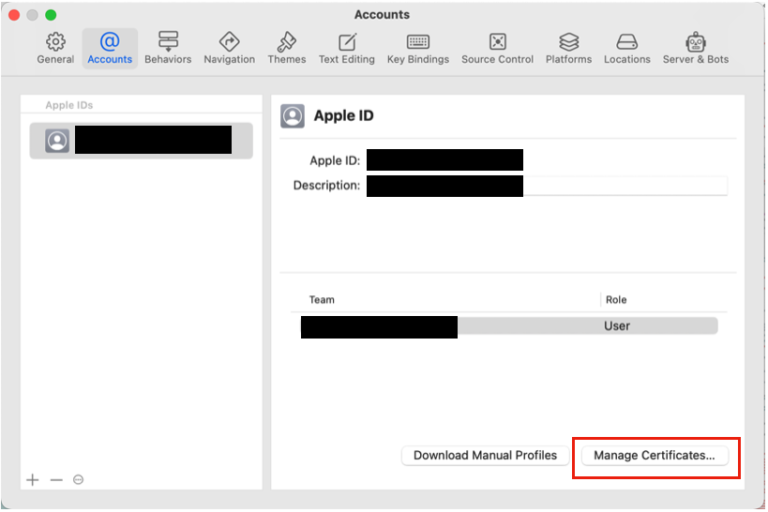Viewport: 768px width, 512px height.
Task: Add a new account with plus button
Action: pos(32,480)
